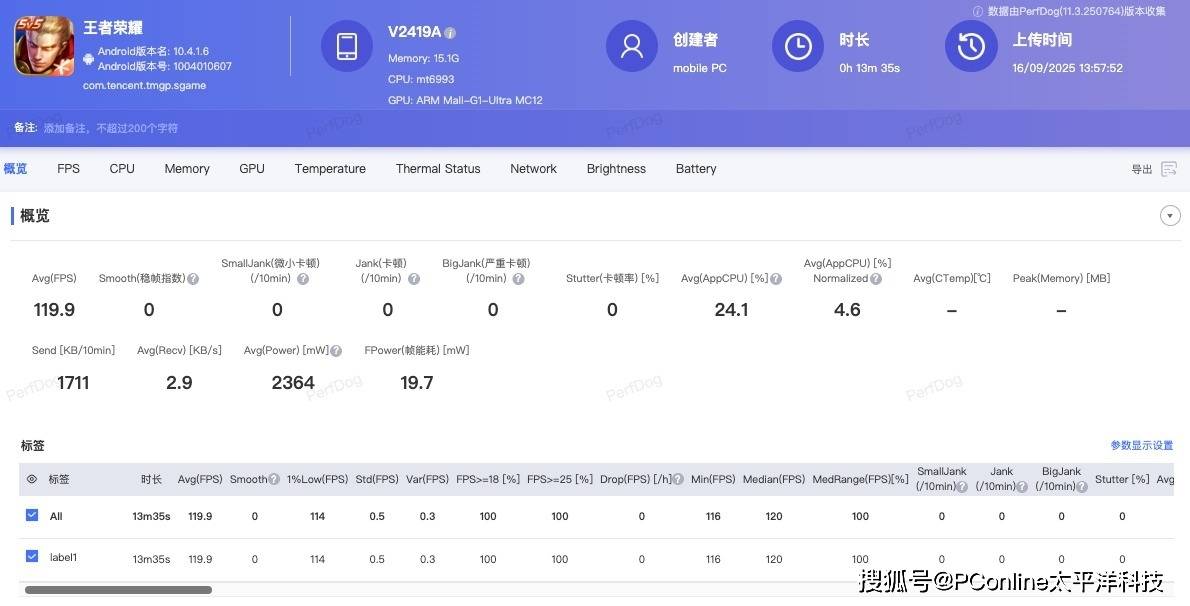Viewport: 1190px width, 606px height.
Task: Click the 导出 export button
Action: pos(1142,170)
